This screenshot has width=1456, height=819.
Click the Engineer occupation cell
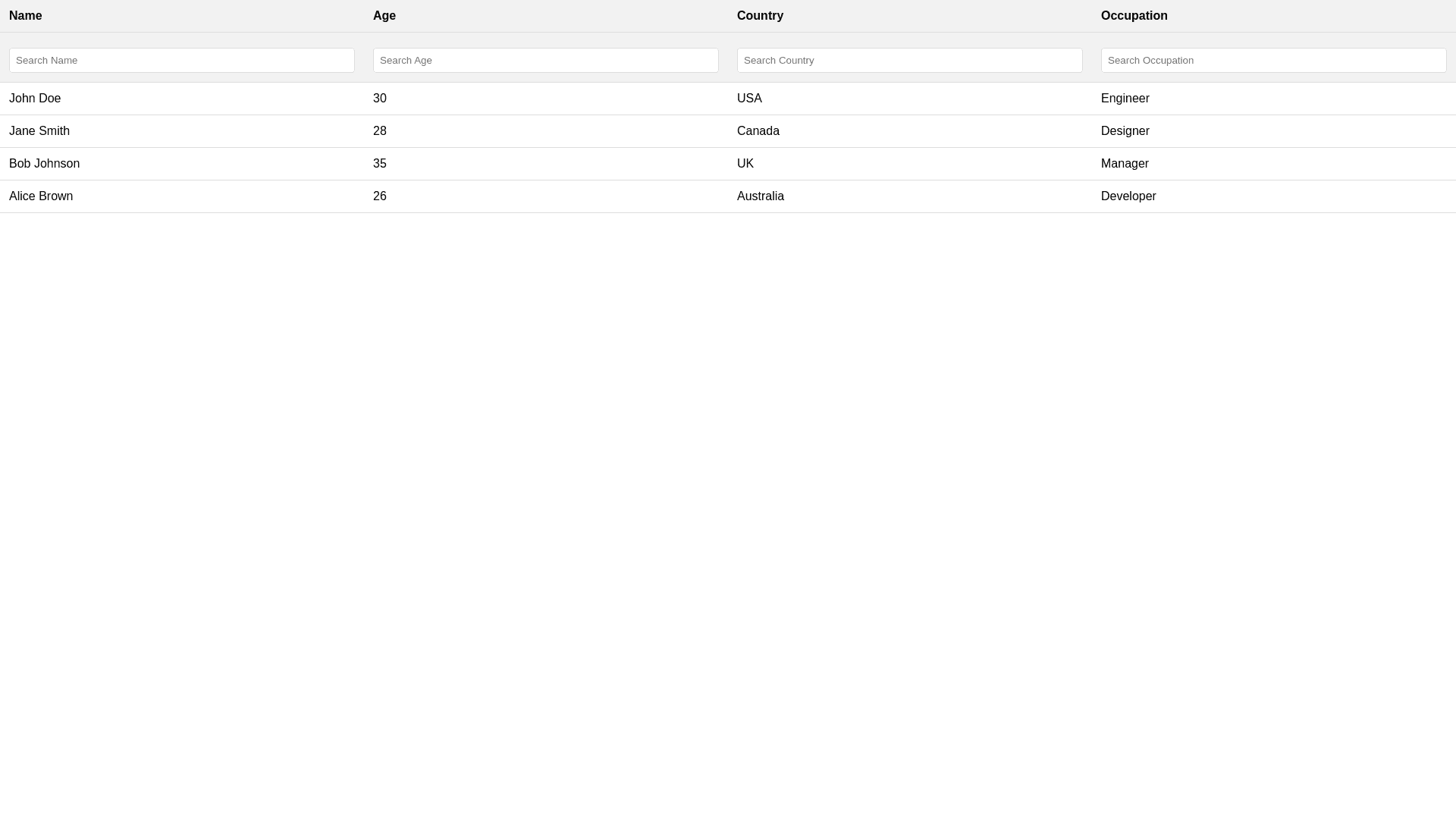(1125, 99)
